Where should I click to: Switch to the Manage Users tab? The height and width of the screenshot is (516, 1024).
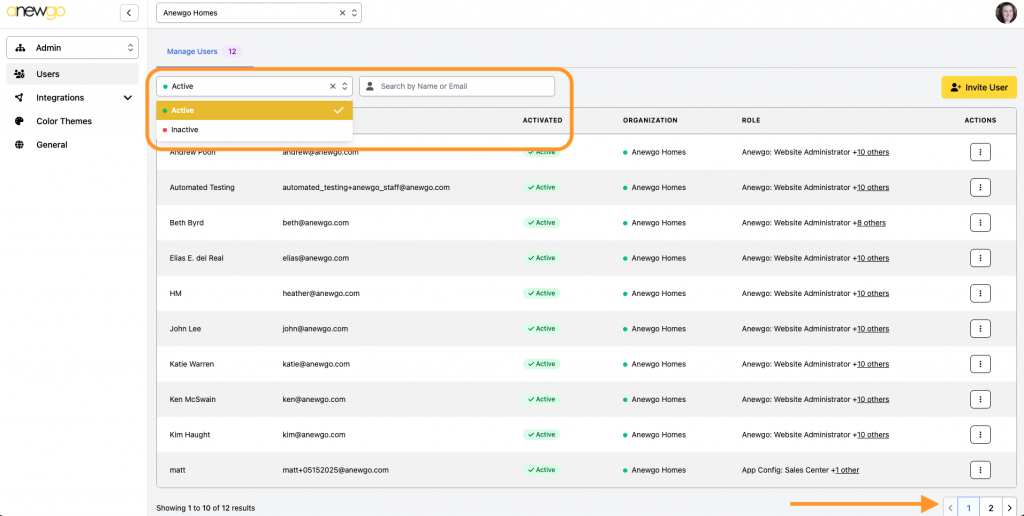(192, 51)
